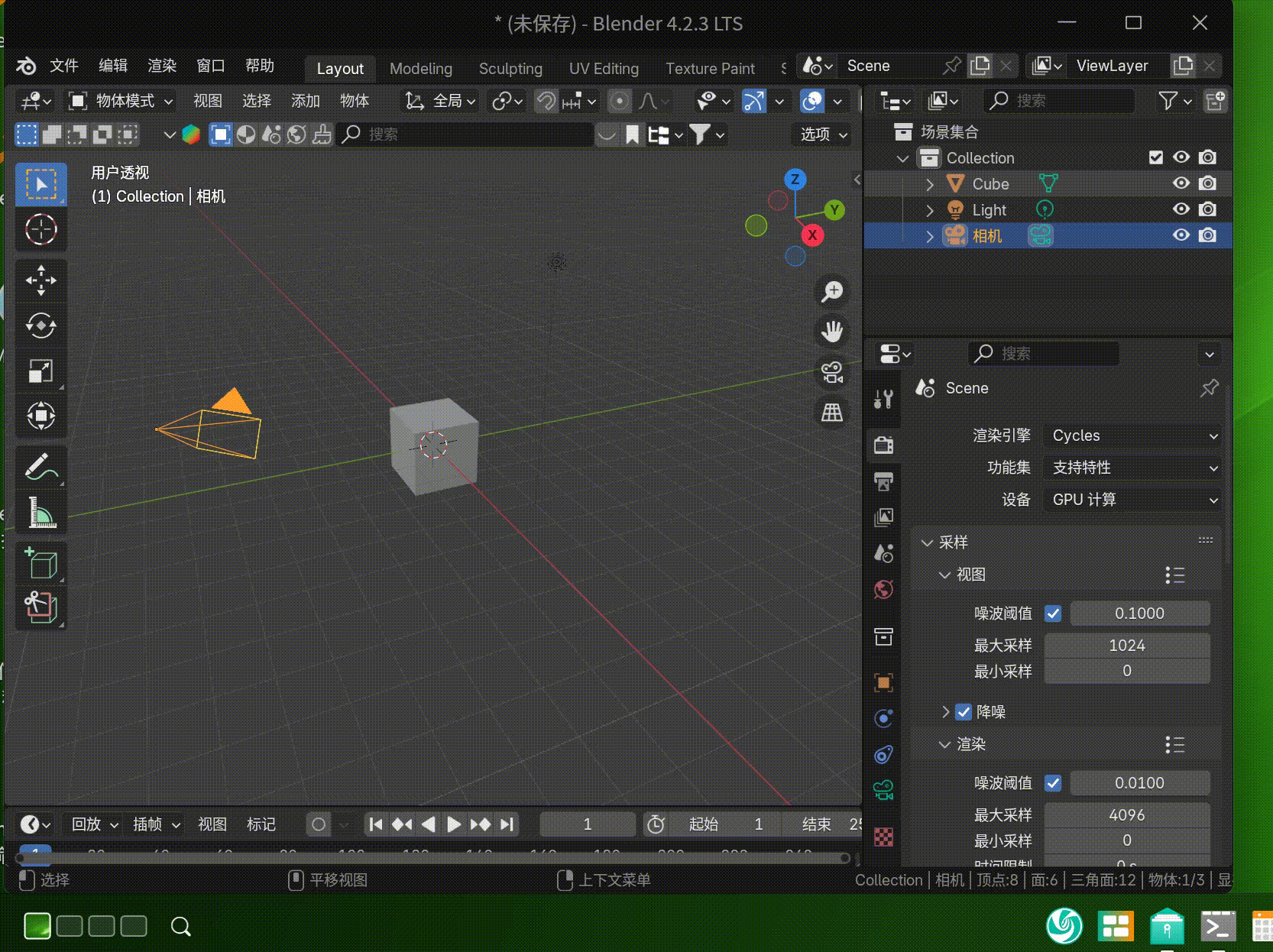
Task: Open the 渲染 menu
Action: (x=162, y=66)
